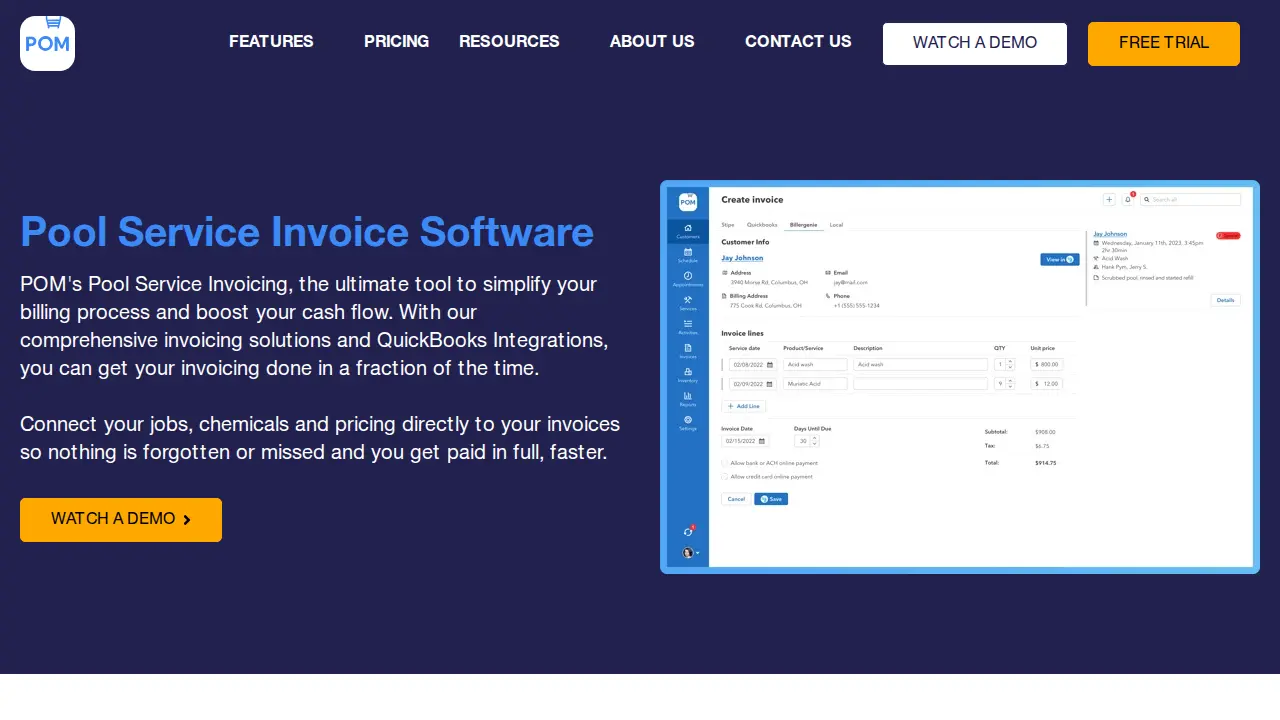Screen dimensions: 1280x720
Task: Open Settings in the app sidebar
Action: point(688,423)
